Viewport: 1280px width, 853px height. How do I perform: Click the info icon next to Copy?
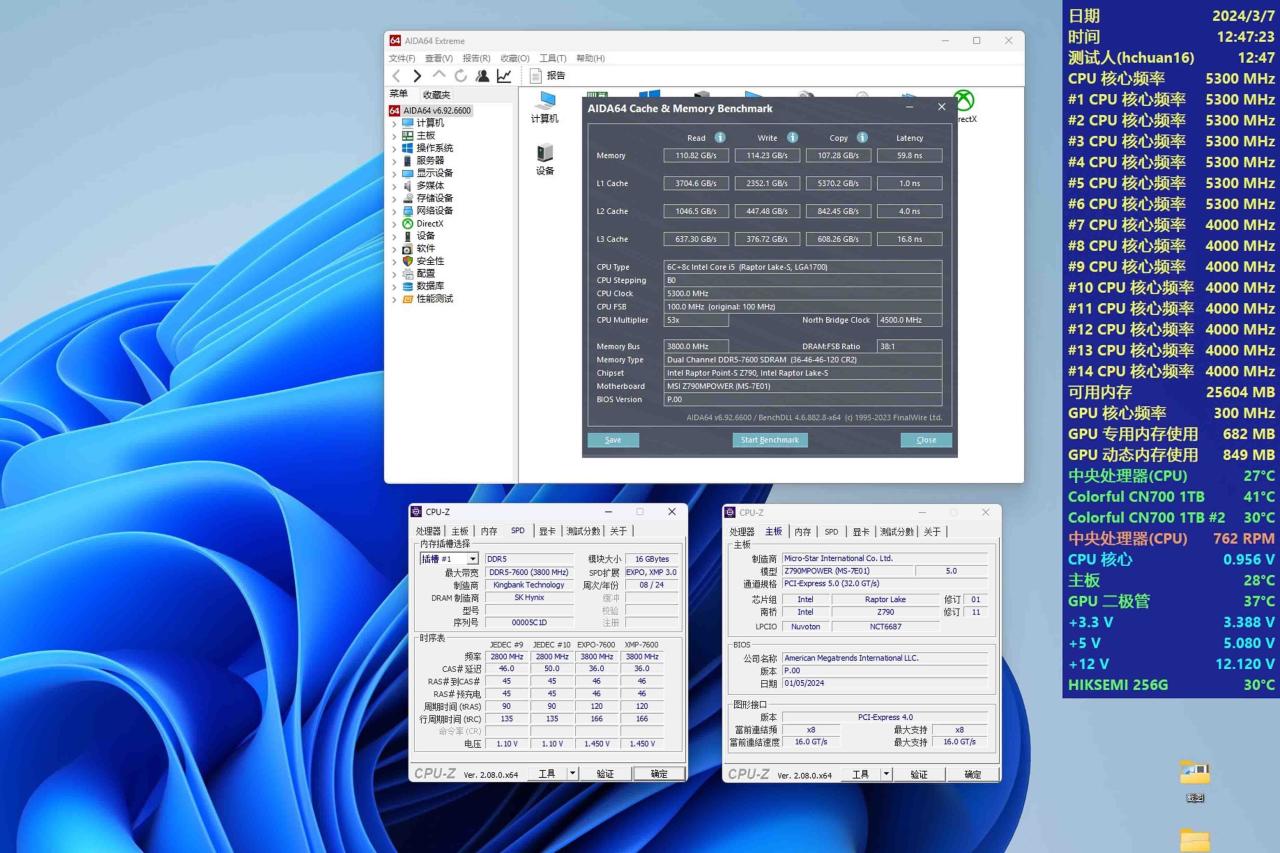pyautogui.click(x=862, y=138)
